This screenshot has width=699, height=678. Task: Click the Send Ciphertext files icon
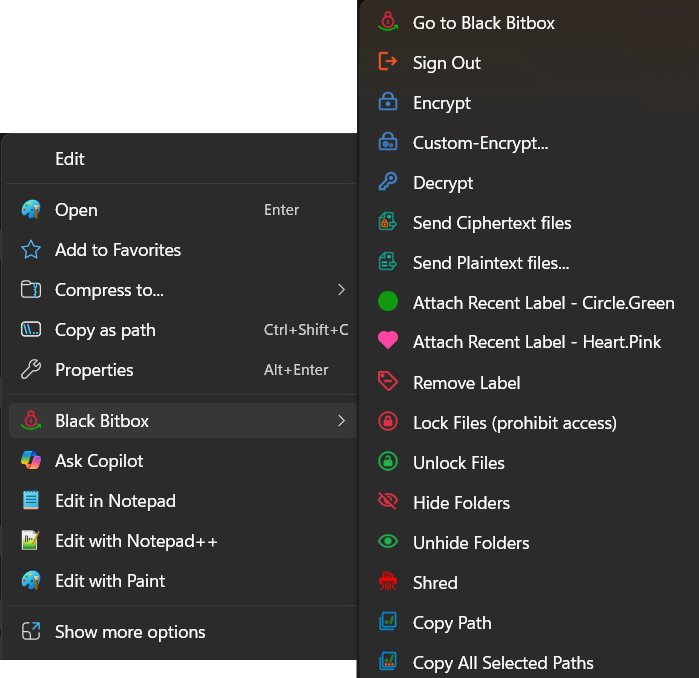point(388,222)
